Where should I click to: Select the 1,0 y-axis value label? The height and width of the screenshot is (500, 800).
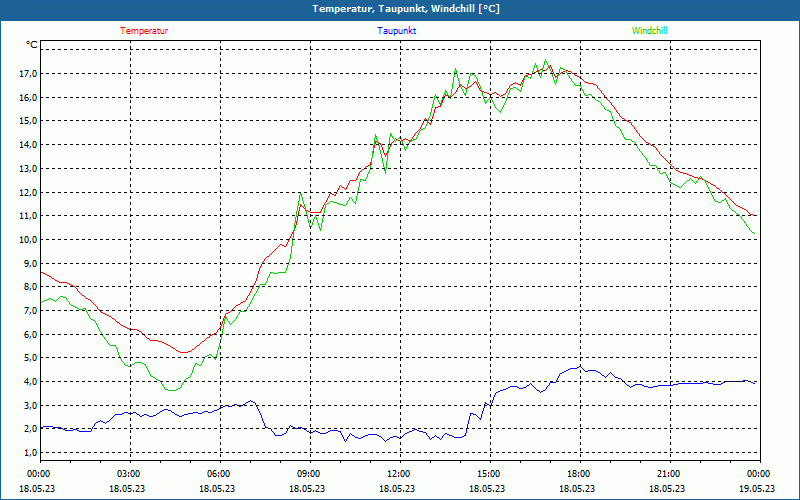coord(27,453)
